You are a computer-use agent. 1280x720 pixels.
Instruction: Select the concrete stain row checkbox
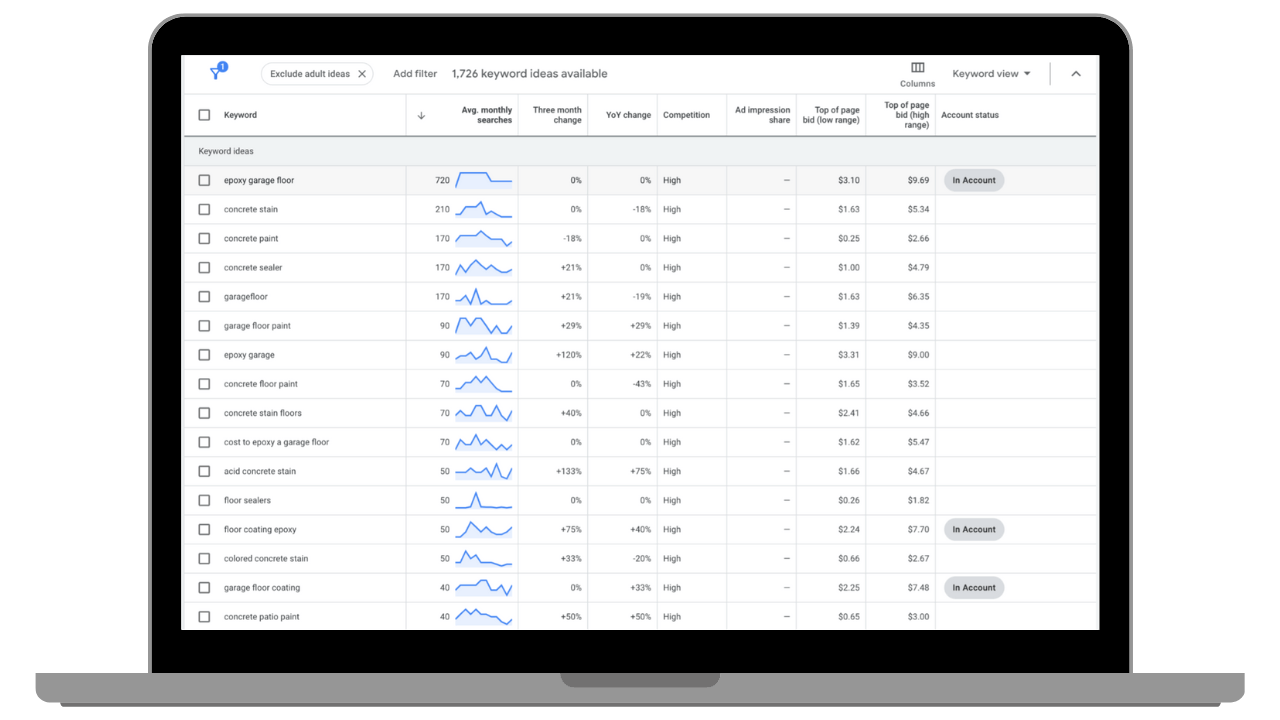tap(204, 209)
